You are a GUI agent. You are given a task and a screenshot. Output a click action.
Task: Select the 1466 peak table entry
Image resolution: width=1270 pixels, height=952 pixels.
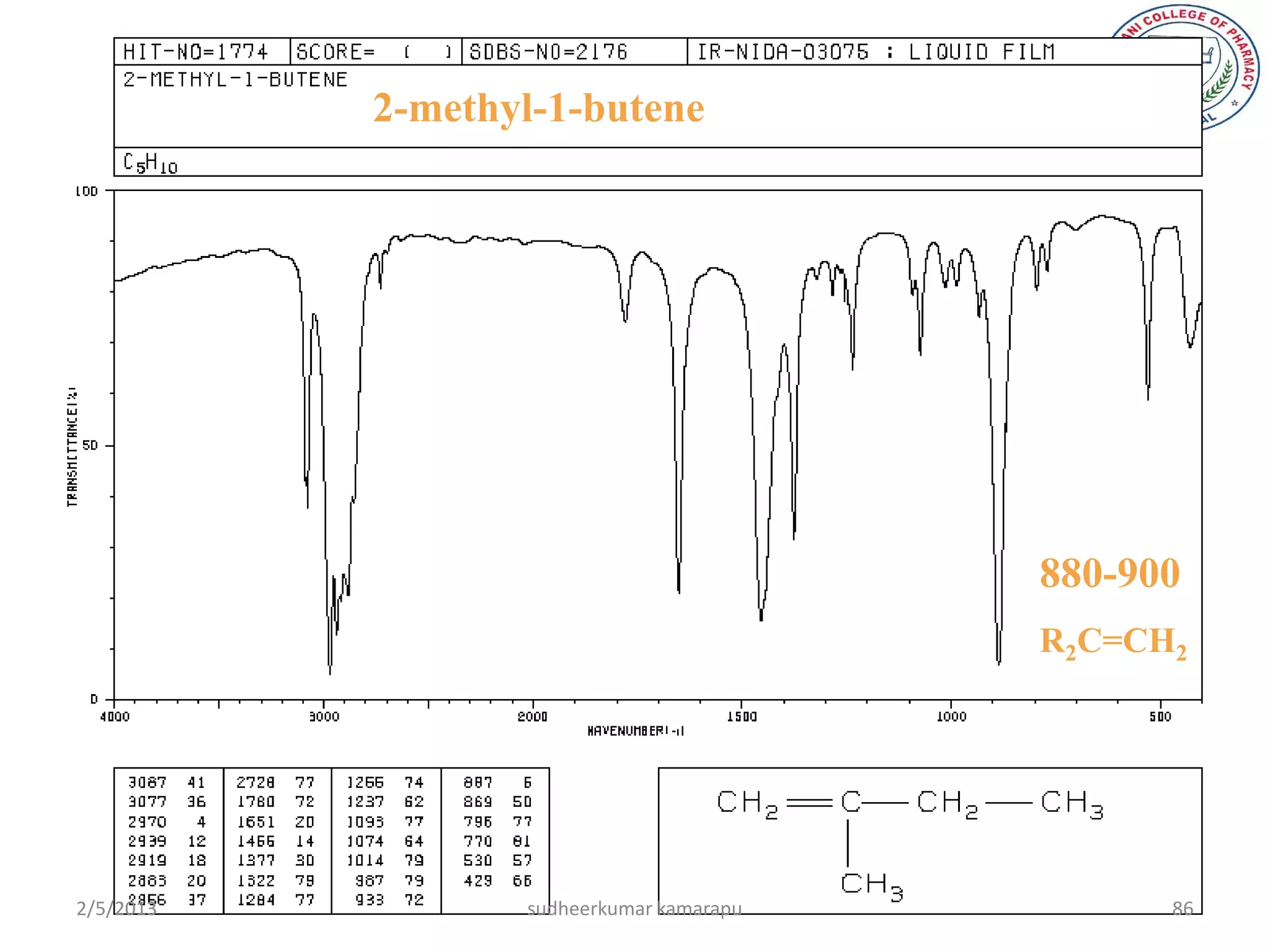pos(275,841)
